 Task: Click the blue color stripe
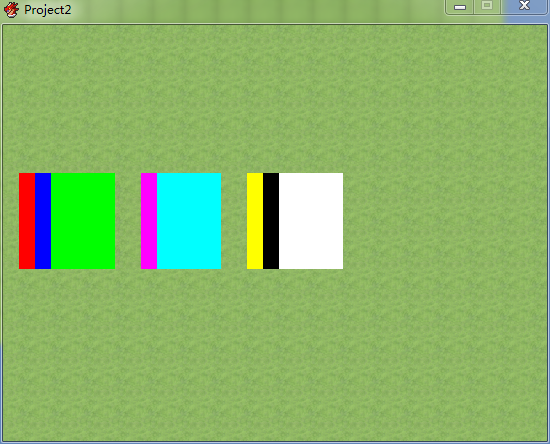pos(43,221)
